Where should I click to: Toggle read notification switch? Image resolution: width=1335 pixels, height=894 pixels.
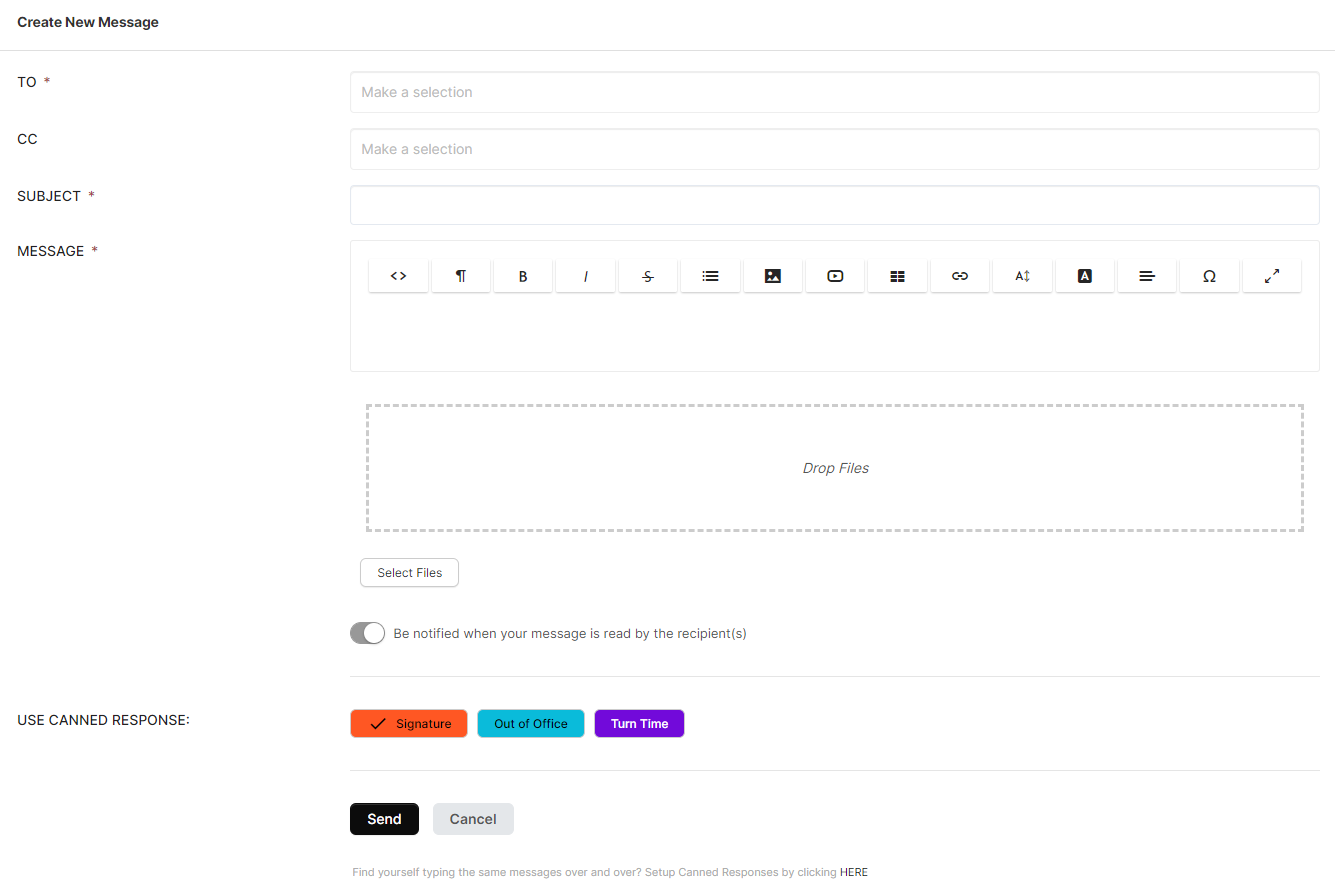[367, 633]
